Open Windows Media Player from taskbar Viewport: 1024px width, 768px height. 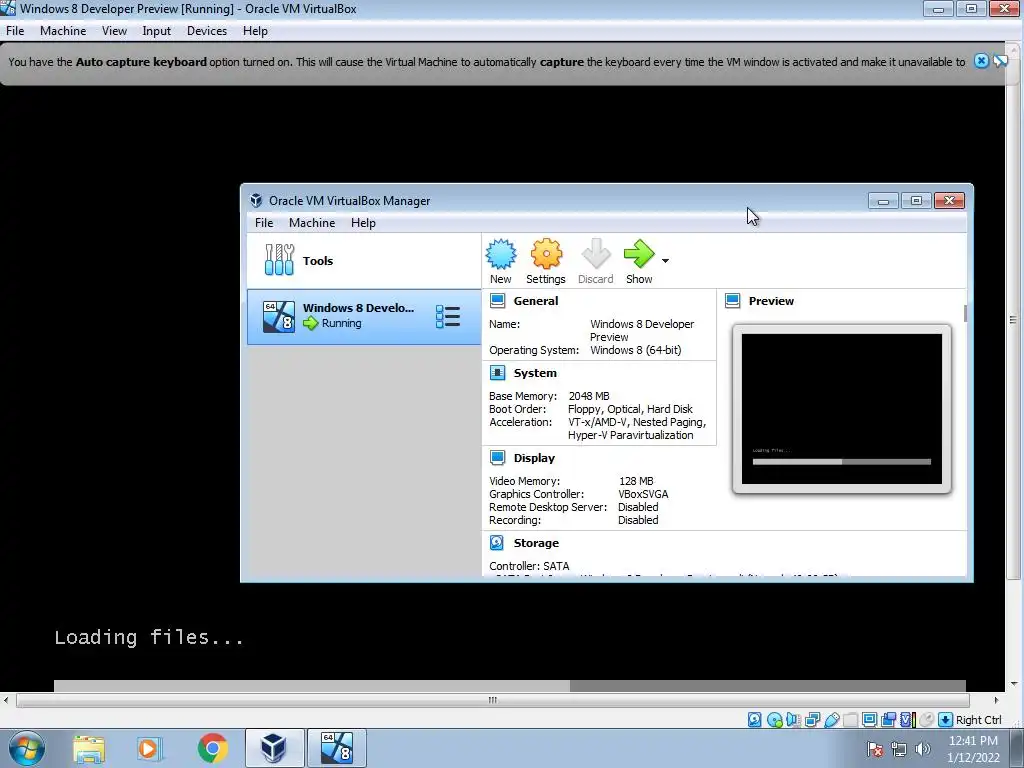pos(149,748)
